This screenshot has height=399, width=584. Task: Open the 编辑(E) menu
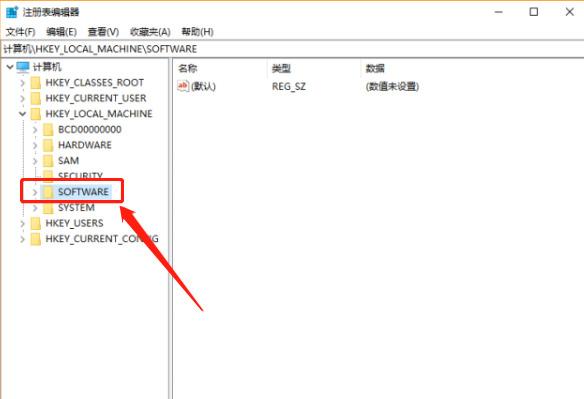pos(61,32)
